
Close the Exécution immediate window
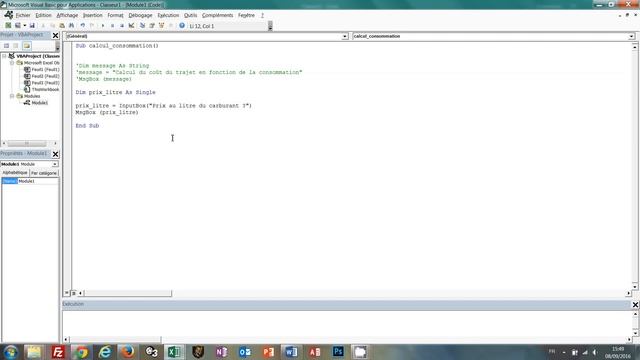tap(635, 304)
